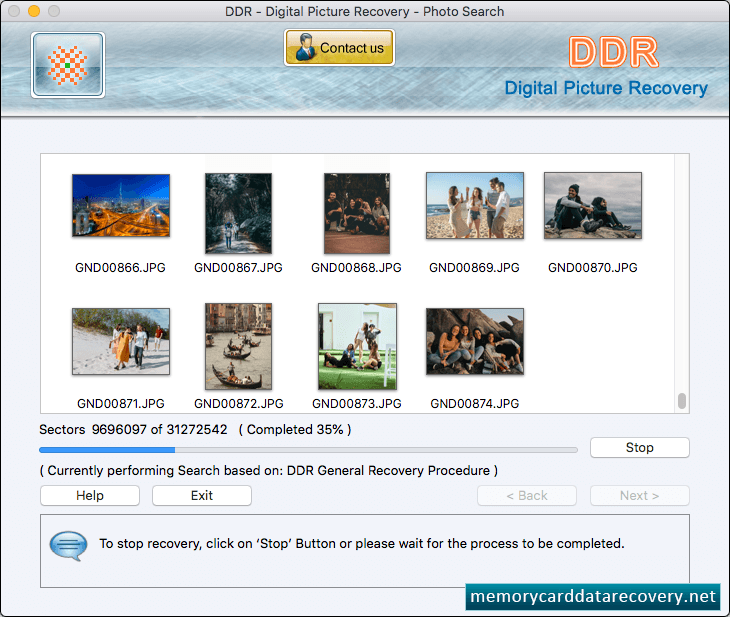The width and height of the screenshot is (730, 617).
Task: Select the GND00868.JPG group photo thumbnail
Action: click(357, 213)
